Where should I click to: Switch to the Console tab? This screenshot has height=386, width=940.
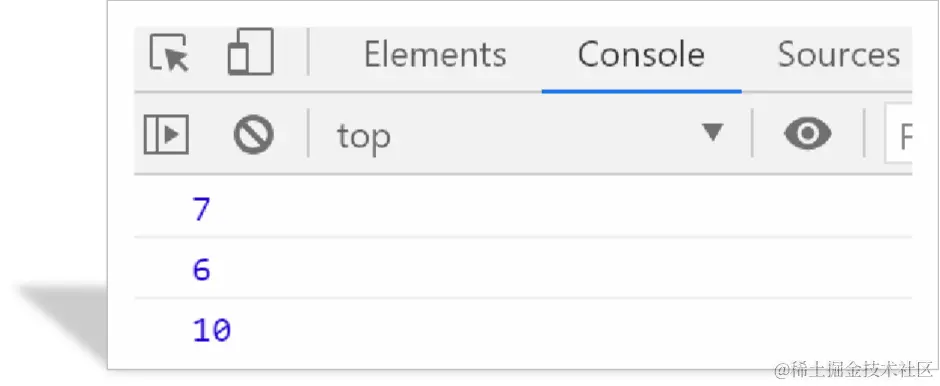point(641,55)
